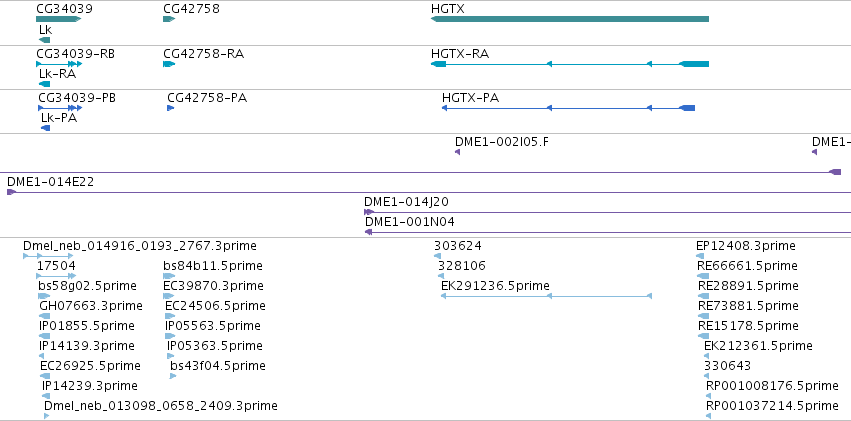The width and height of the screenshot is (851, 421).
Task: Select the Lk gene feature
Action: pyautogui.click(x=45, y=40)
